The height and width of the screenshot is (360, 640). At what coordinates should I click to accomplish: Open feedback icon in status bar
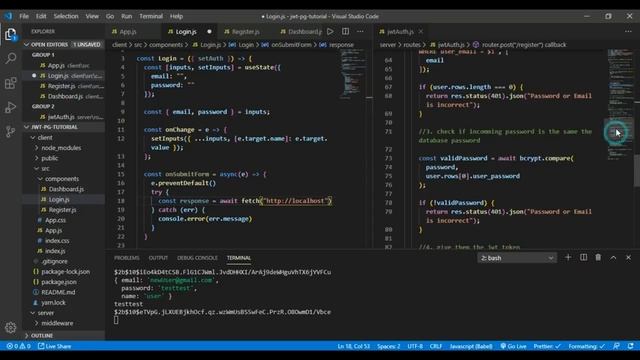[x=616, y=346]
